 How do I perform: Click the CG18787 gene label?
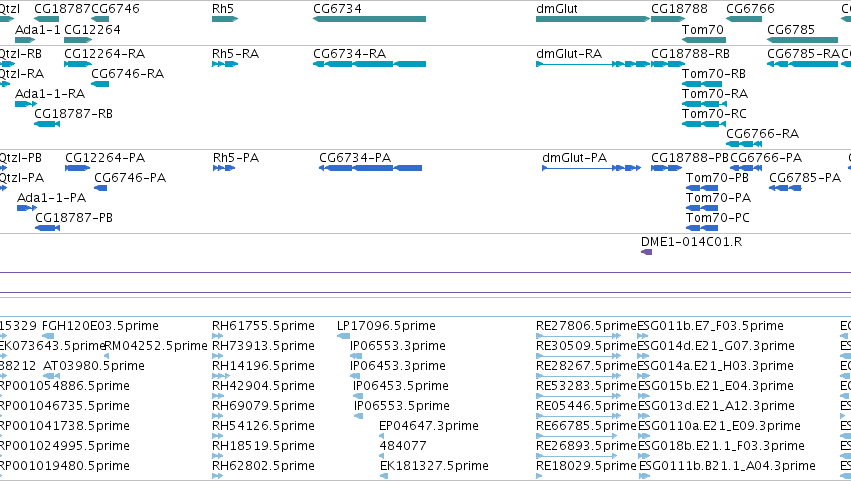(62, 9)
